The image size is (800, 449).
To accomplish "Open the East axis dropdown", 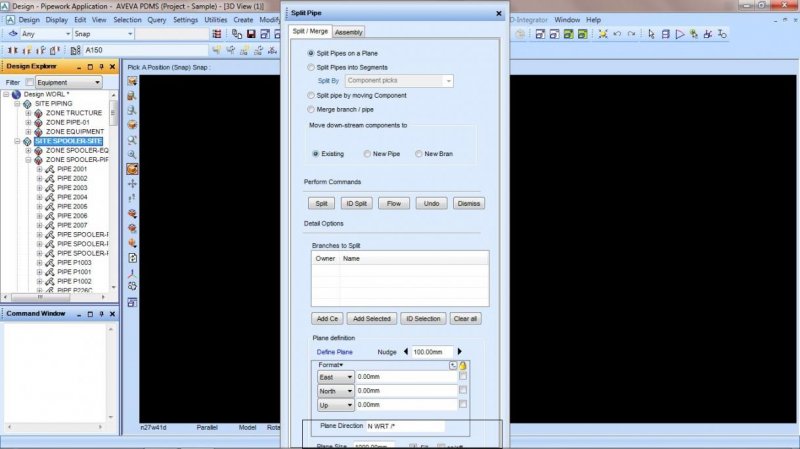I will (x=335, y=377).
